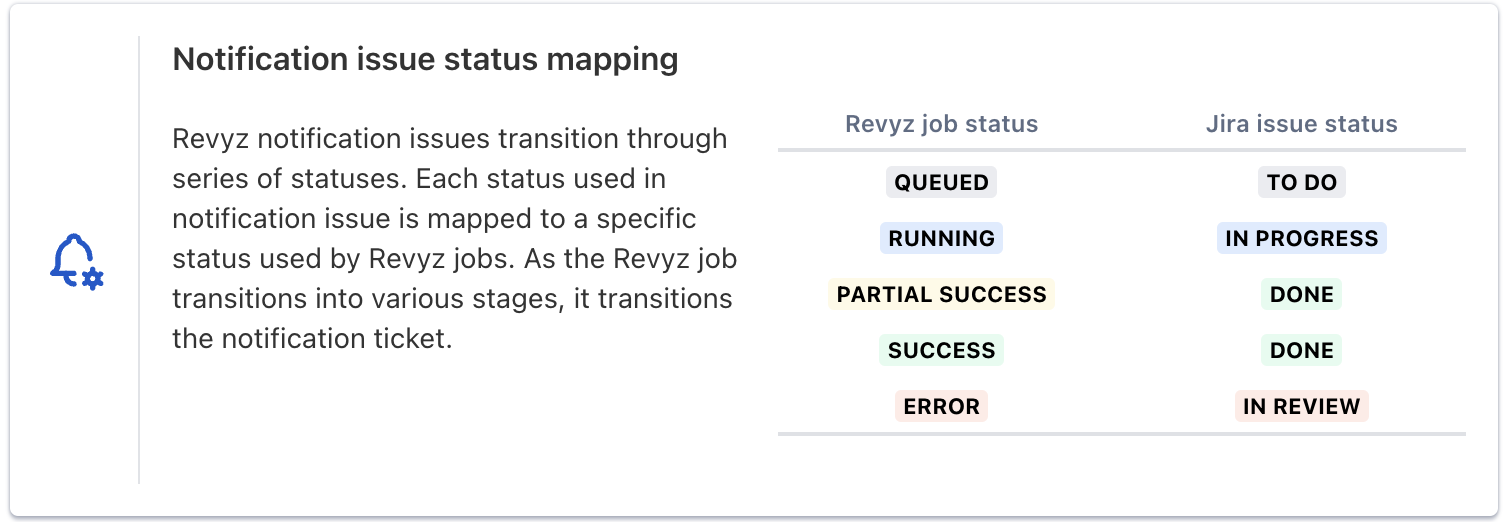Click the red ERROR status badge
This screenshot has height=522, width=1508.
pyautogui.click(x=941, y=406)
